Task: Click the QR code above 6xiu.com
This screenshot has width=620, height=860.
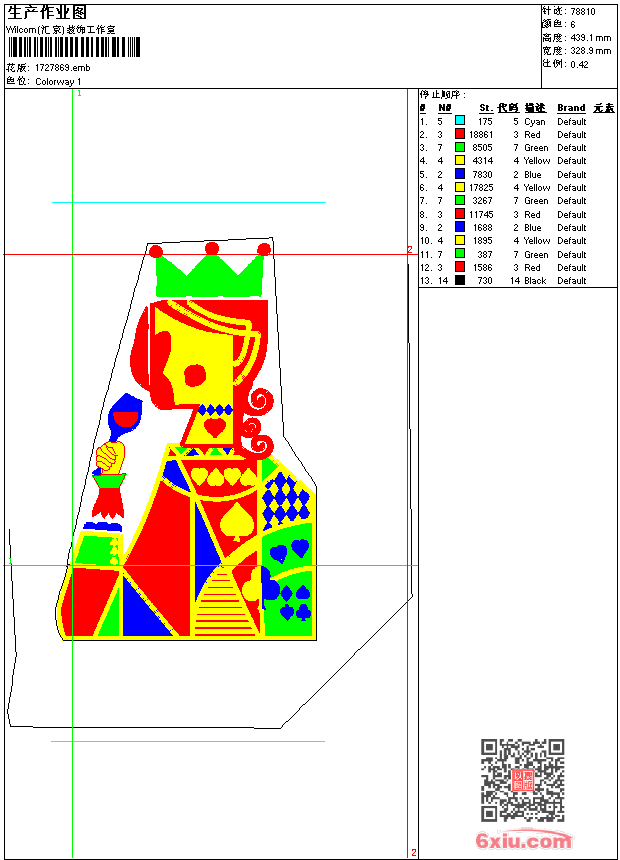Action: point(523,780)
